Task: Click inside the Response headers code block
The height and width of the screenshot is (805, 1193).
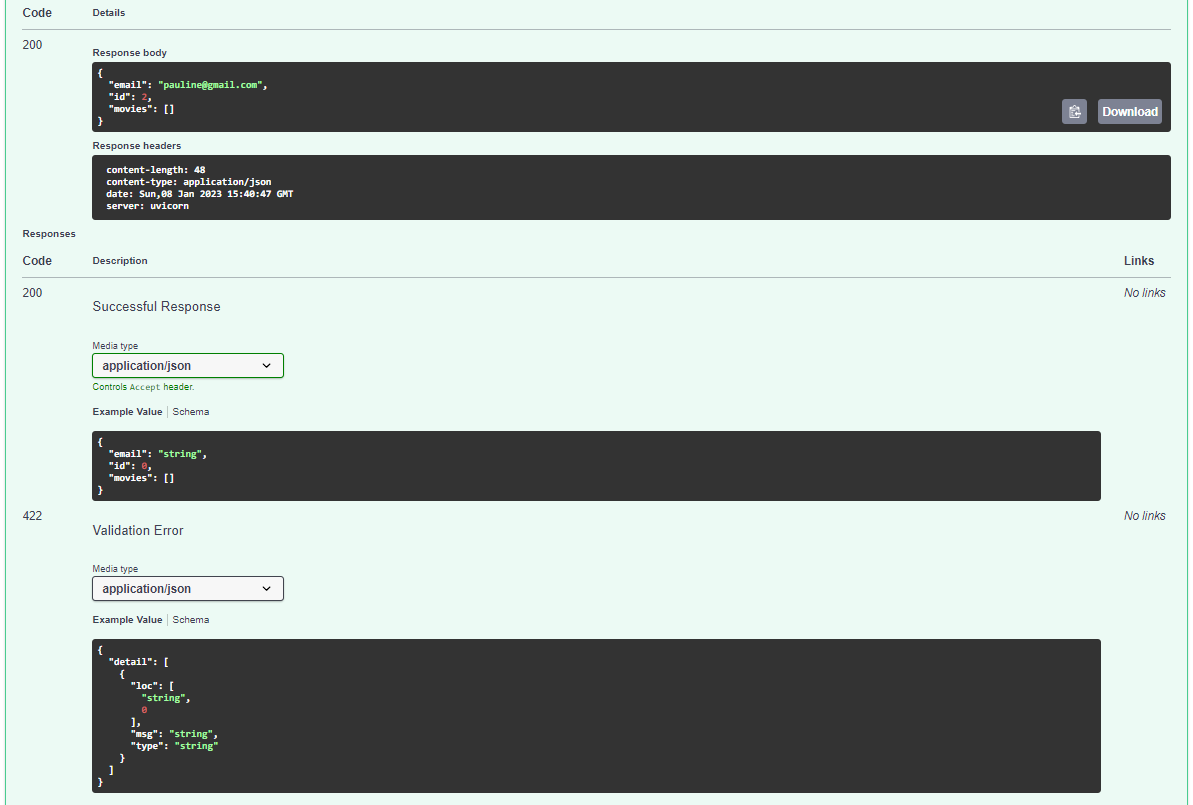Action: point(400,187)
